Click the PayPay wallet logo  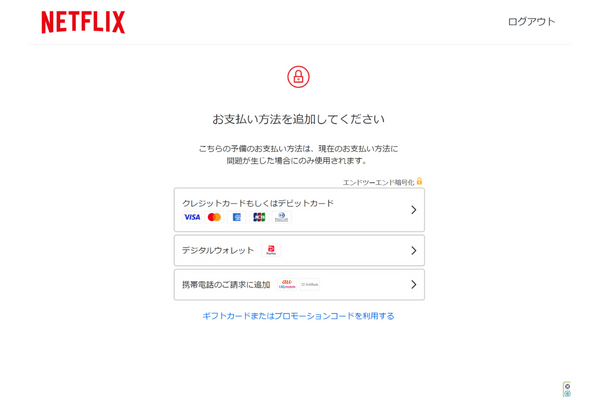click(x=271, y=250)
